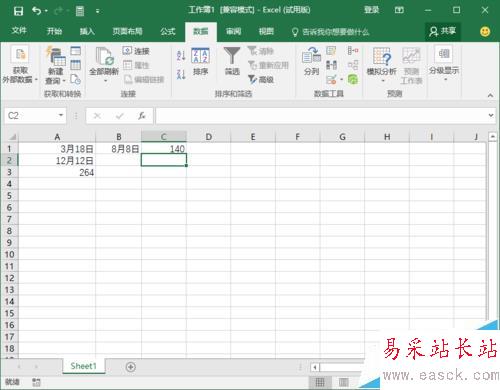Viewport: 500px width, 390px height.
Task: Switch to the 插入 tab
Action: point(87,31)
